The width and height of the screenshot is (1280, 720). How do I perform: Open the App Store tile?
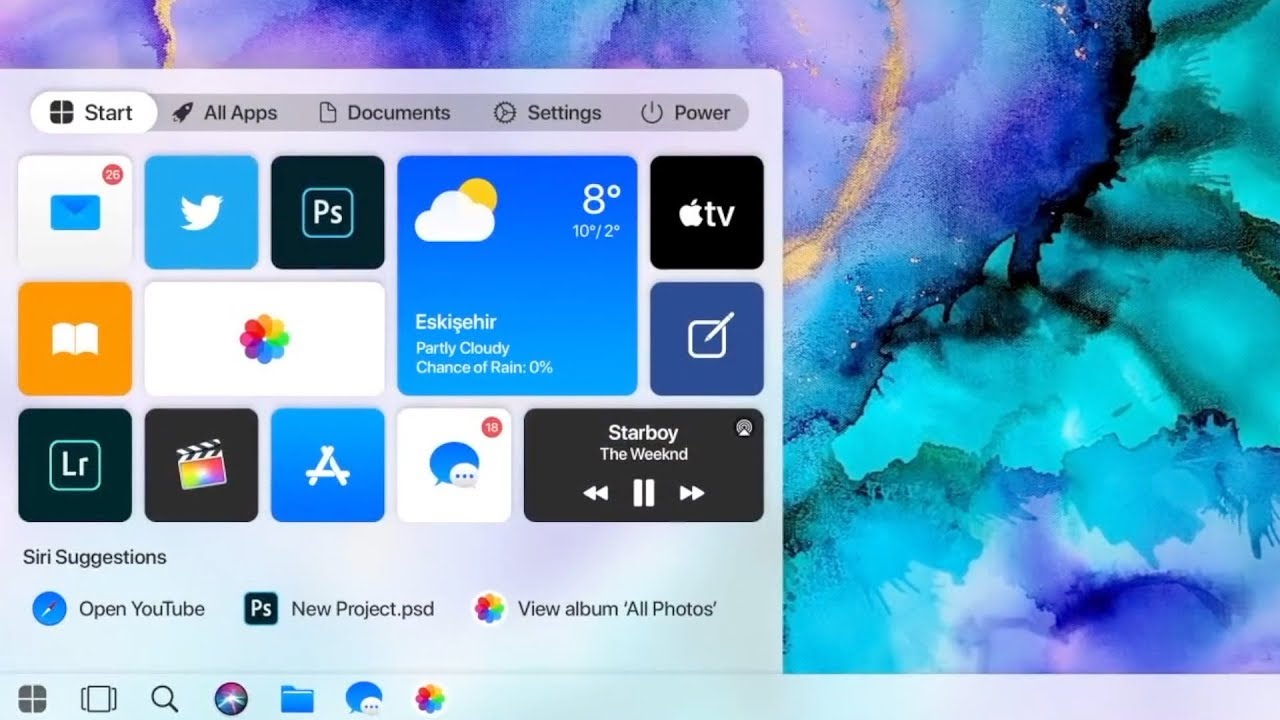328,465
